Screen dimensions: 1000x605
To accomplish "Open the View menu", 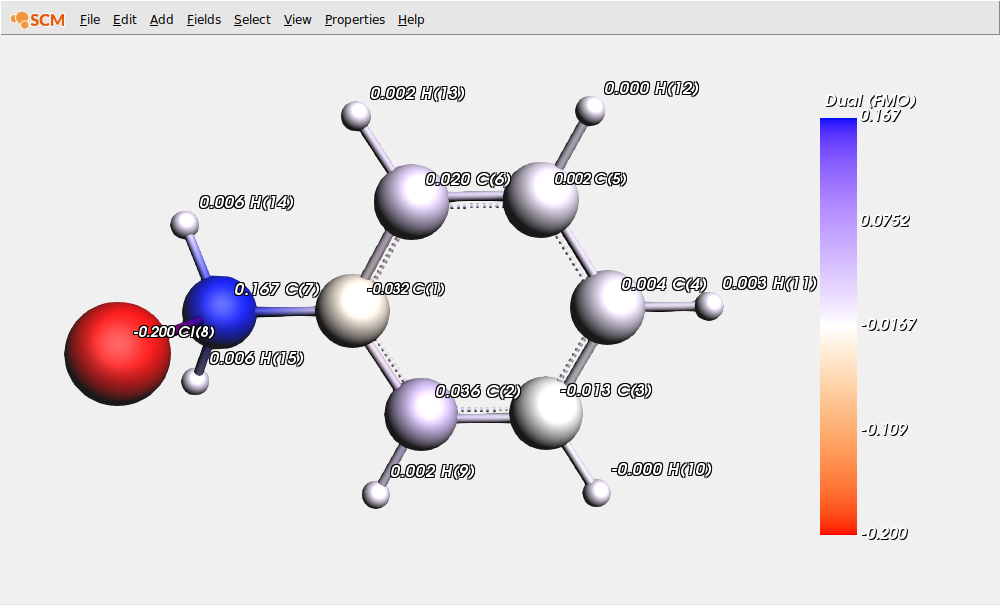I will pyautogui.click(x=297, y=19).
